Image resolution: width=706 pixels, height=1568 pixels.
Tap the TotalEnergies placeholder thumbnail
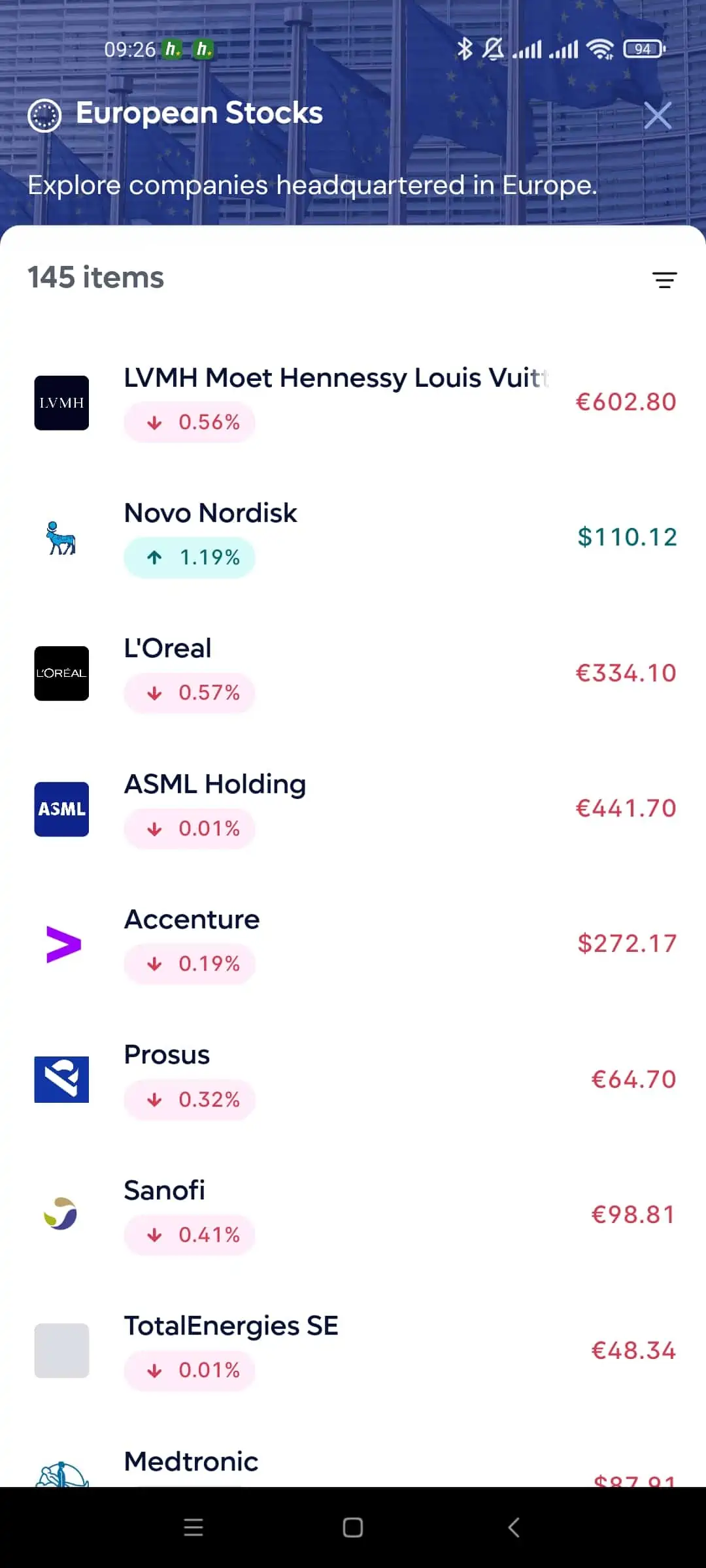click(61, 1350)
